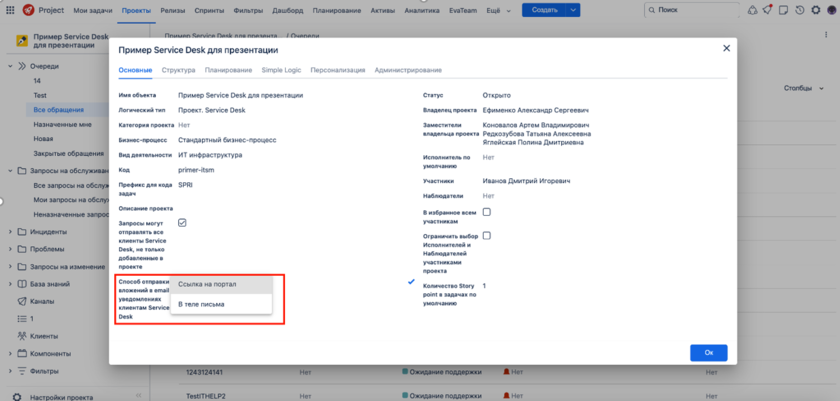Expand the Инциденты folder in sidebar

pyautogui.click(x=10, y=231)
